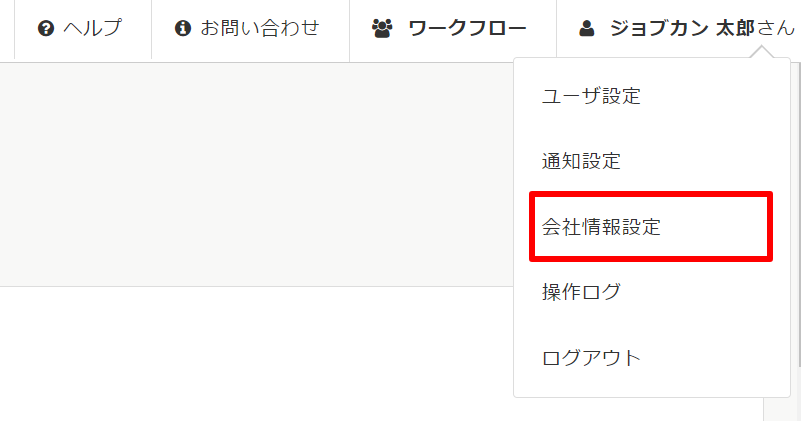801x421 pixels.
Task: Click ログアウト to sign out
Action: (x=591, y=357)
